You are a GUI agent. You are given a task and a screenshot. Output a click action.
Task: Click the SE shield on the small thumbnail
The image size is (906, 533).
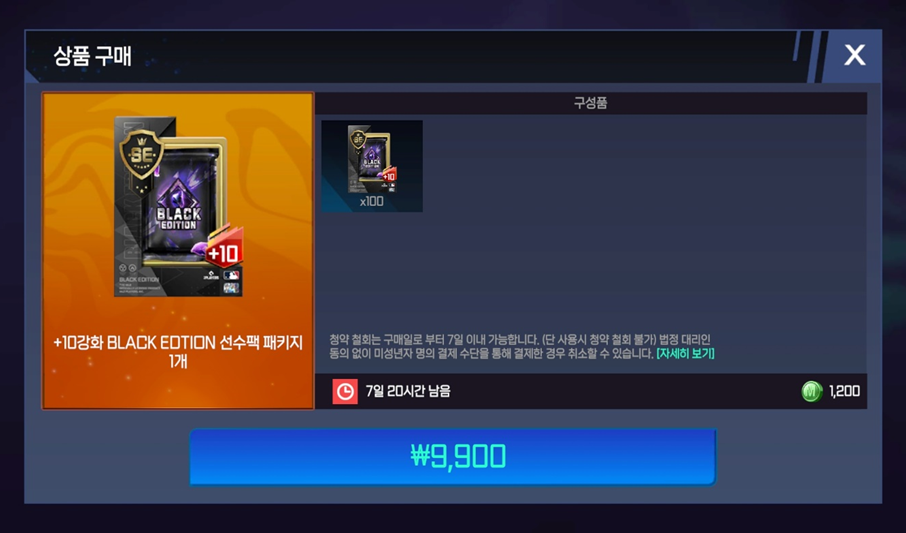pyautogui.click(x=358, y=139)
